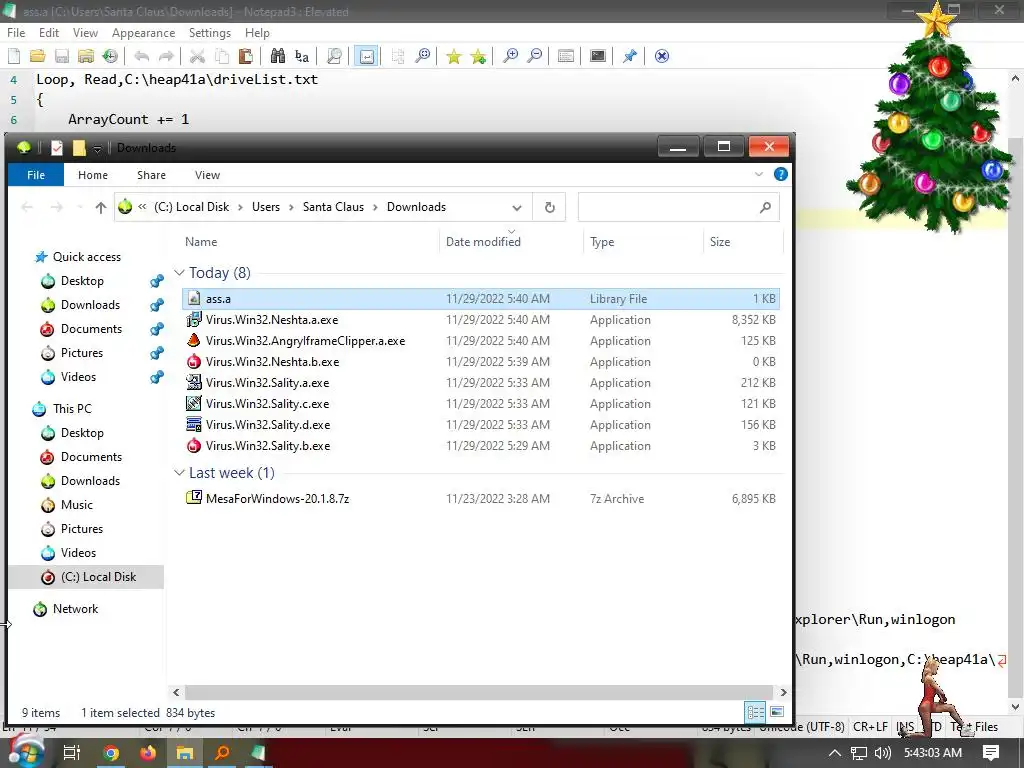This screenshot has width=1024, height=768.
Task: Open Find with the binoculars icon
Action: (278, 56)
